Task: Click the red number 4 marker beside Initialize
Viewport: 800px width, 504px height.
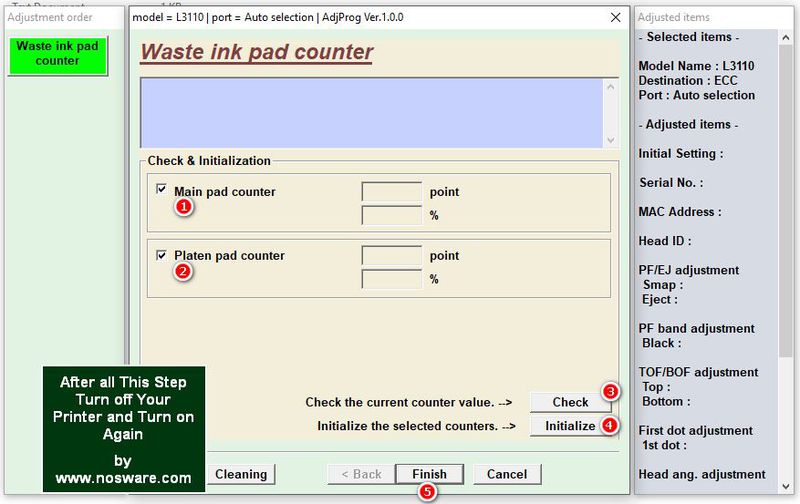Action: (610, 425)
